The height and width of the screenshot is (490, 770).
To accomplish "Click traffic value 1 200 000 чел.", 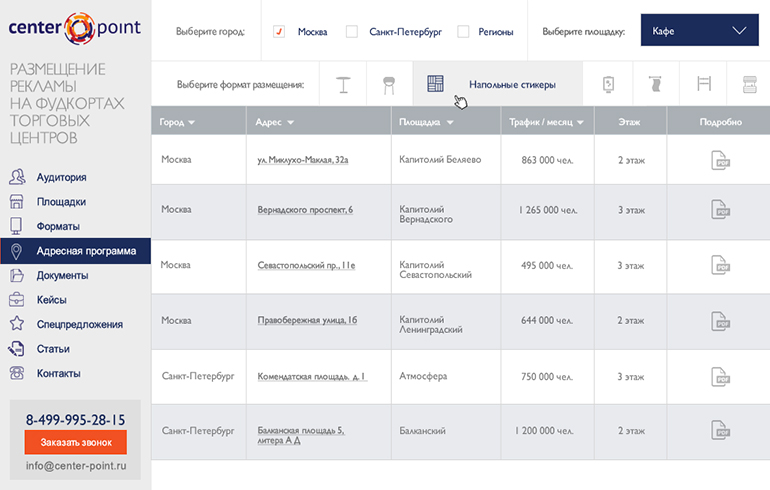I will (544, 431).
